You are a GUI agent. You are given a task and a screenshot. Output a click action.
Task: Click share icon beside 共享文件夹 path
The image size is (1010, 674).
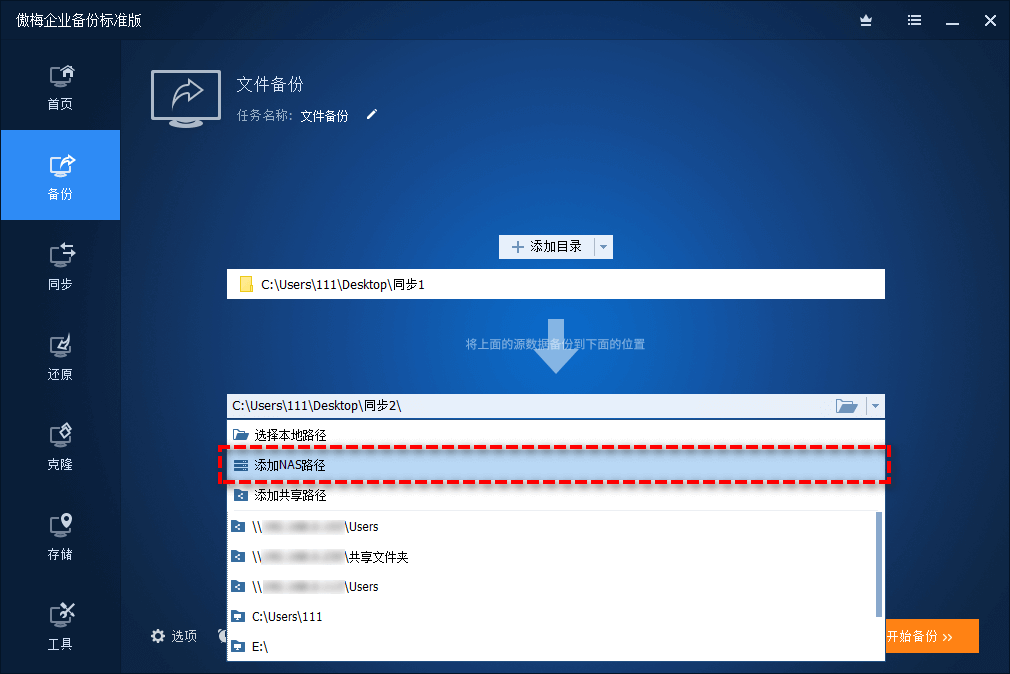(238, 556)
